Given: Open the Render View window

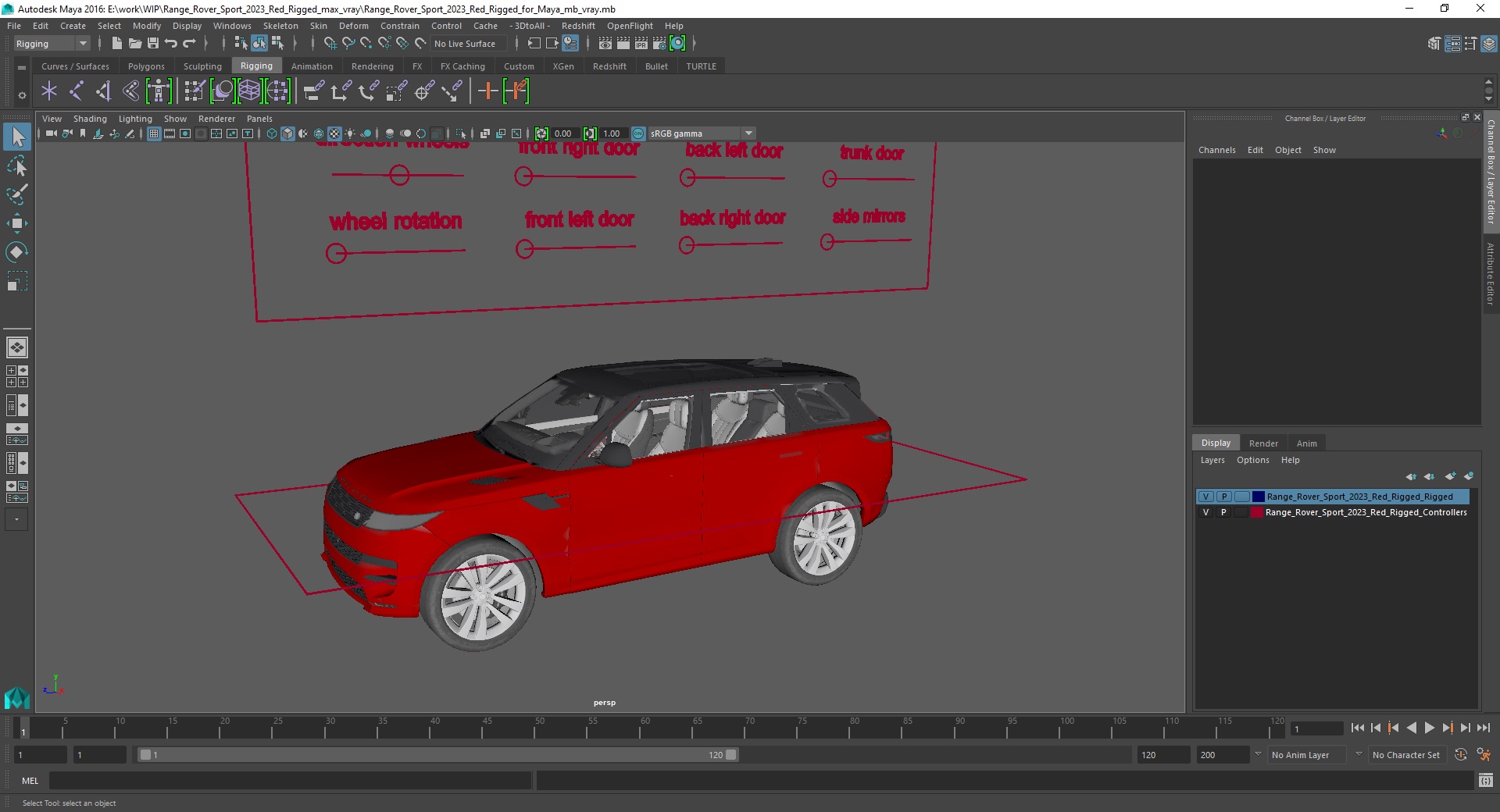Looking at the screenshot, I should coord(605,44).
